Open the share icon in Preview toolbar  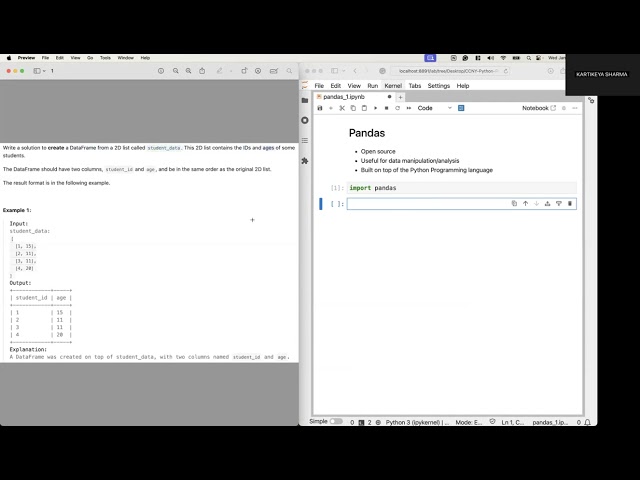point(202,71)
